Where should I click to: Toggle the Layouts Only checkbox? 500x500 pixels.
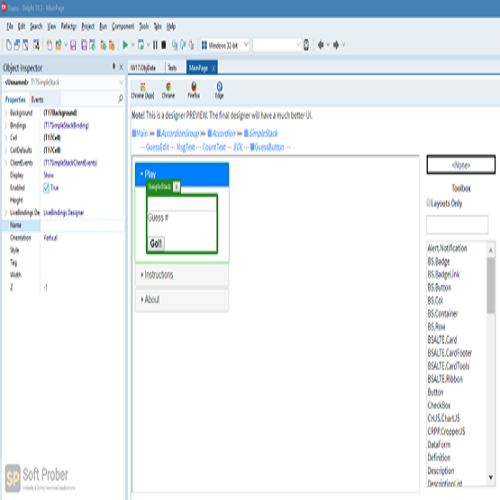(429, 203)
